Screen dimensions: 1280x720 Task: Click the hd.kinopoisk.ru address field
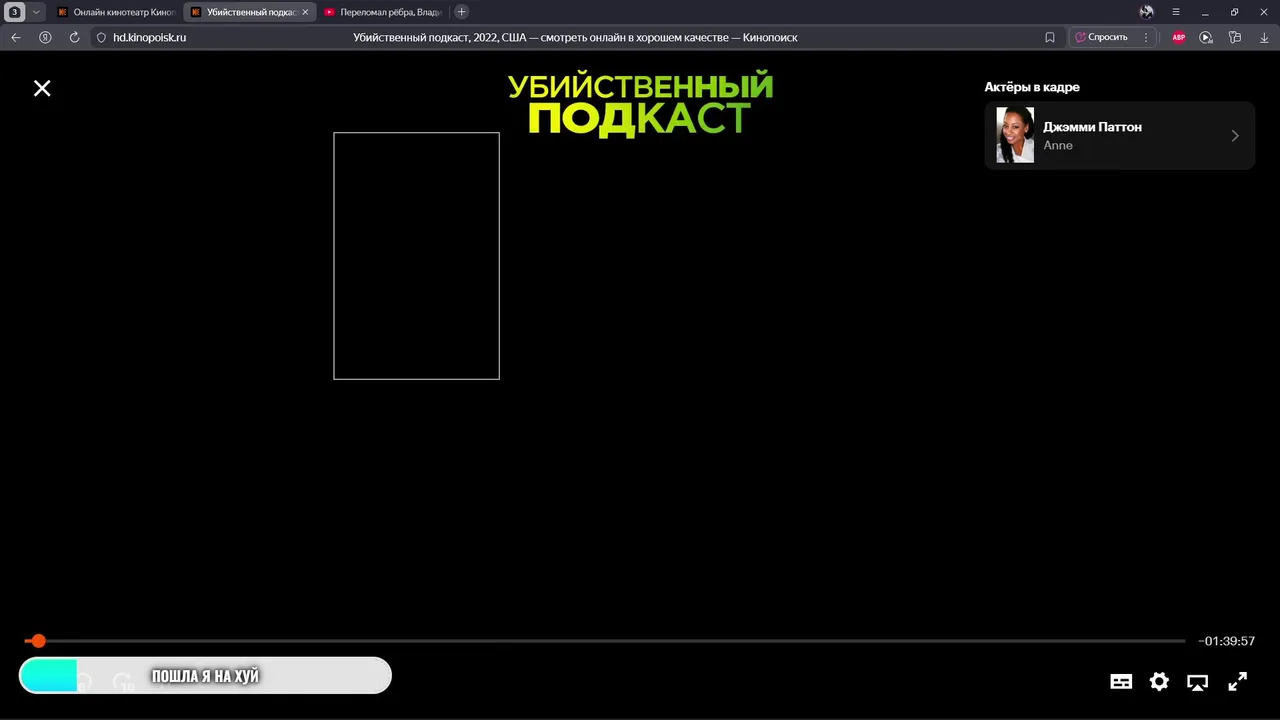click(149, 37)
